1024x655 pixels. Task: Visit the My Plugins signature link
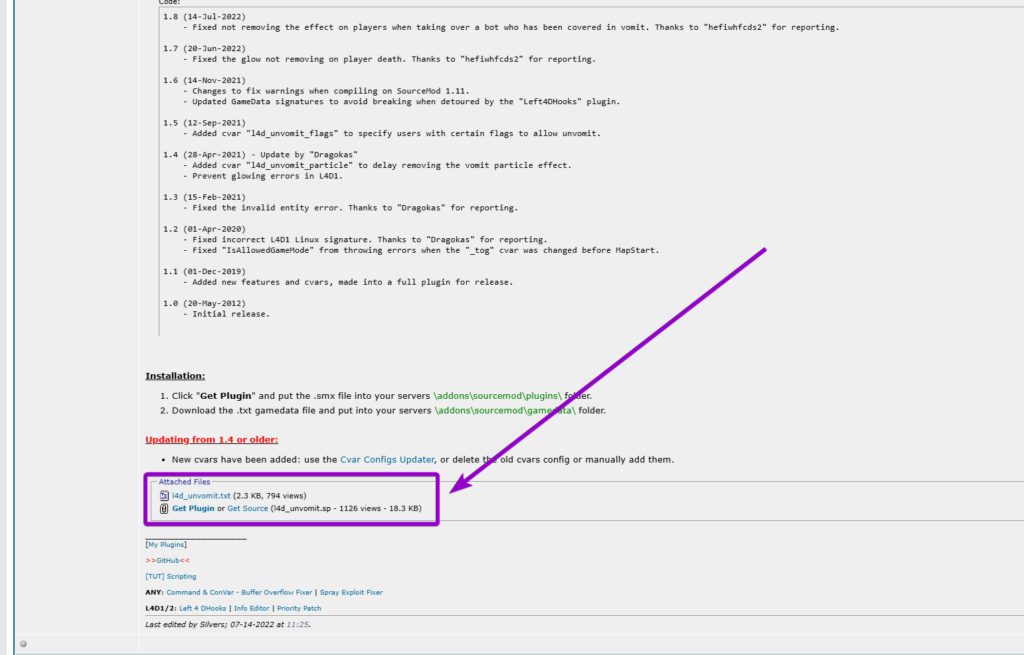point(164,544)
